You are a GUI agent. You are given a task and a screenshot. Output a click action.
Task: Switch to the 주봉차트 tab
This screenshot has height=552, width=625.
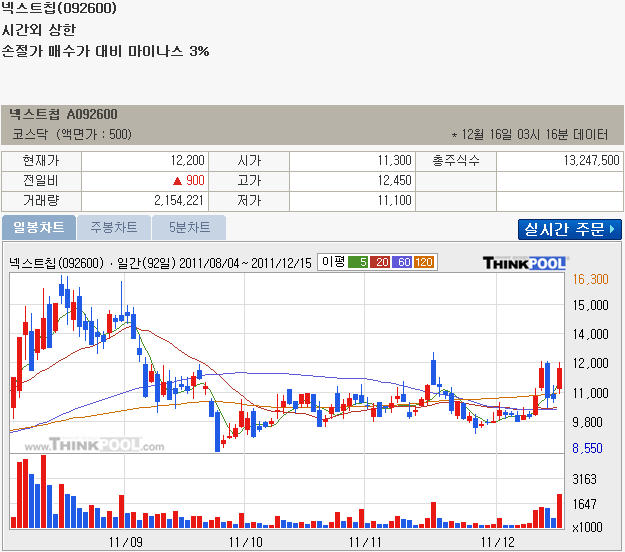pyautogui.click(x=114, y=228)
